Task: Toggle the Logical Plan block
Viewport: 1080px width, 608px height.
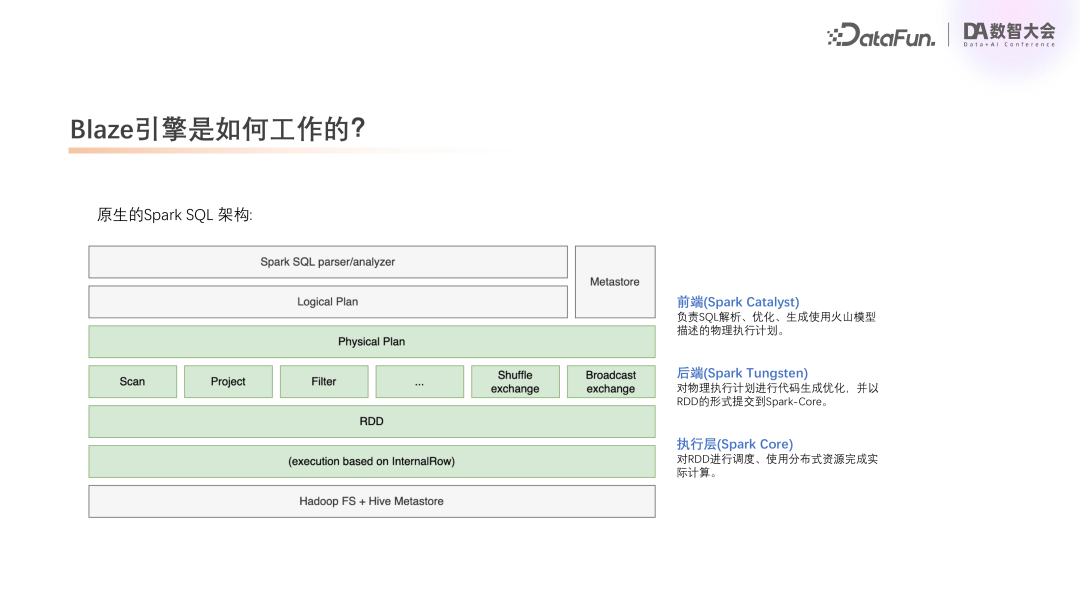Action: coord(328,301)
